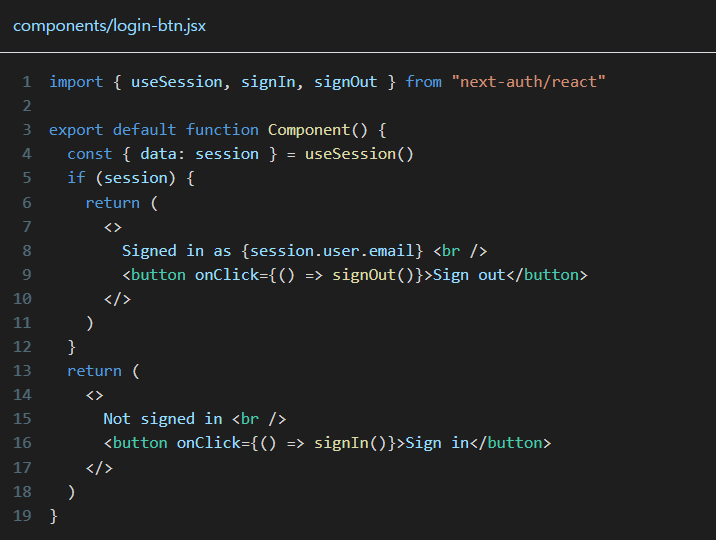Click the 'return (' on line 6
Screen dimensions: 716x540
click(121, 202)
